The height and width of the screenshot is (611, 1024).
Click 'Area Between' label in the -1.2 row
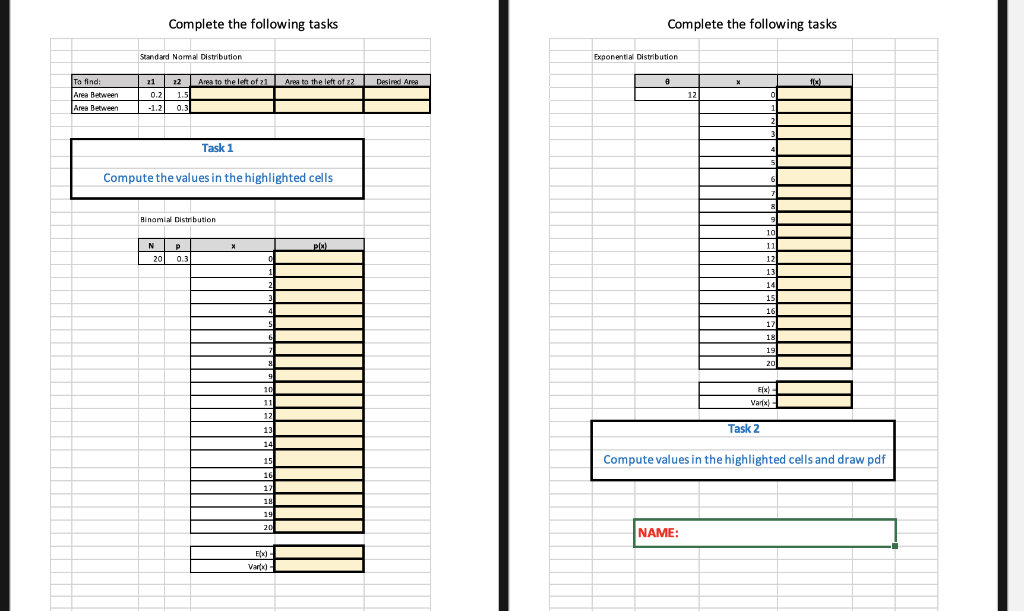coord(105,108)
